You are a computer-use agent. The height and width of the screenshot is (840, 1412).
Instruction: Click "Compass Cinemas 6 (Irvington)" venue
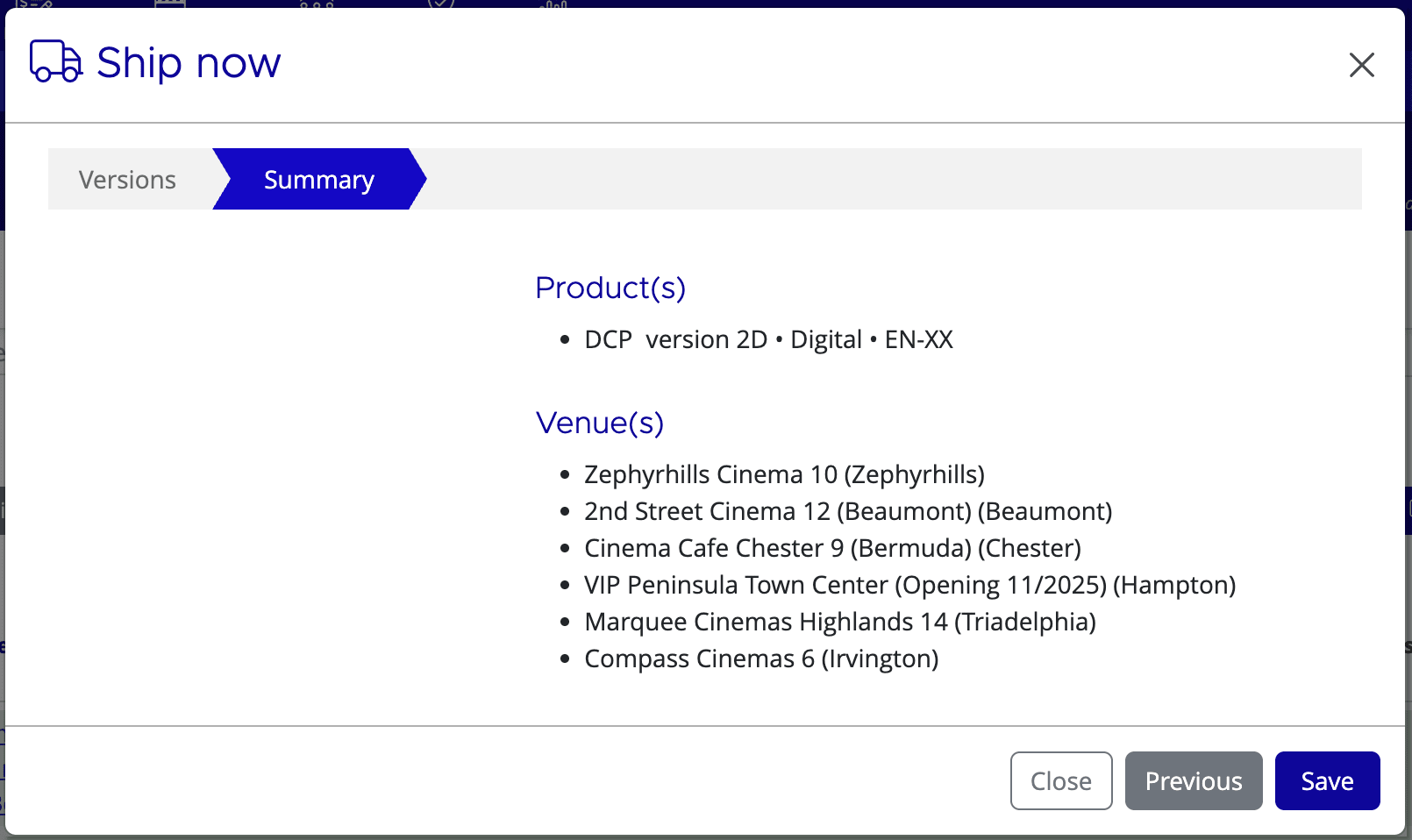pos(761,658)
